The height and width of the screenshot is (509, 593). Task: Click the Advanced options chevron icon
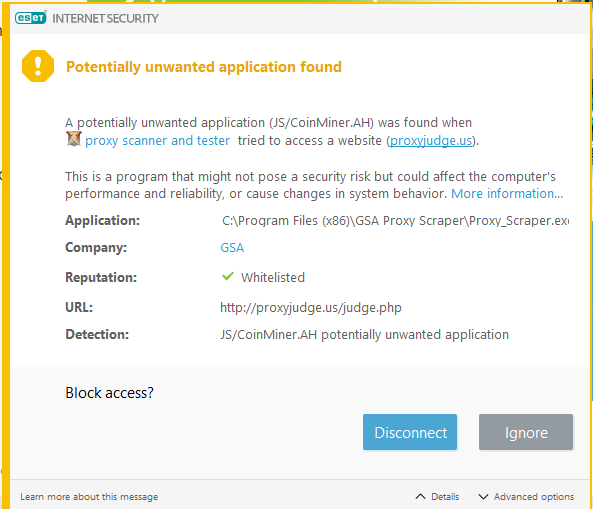[x=483, y=497]
